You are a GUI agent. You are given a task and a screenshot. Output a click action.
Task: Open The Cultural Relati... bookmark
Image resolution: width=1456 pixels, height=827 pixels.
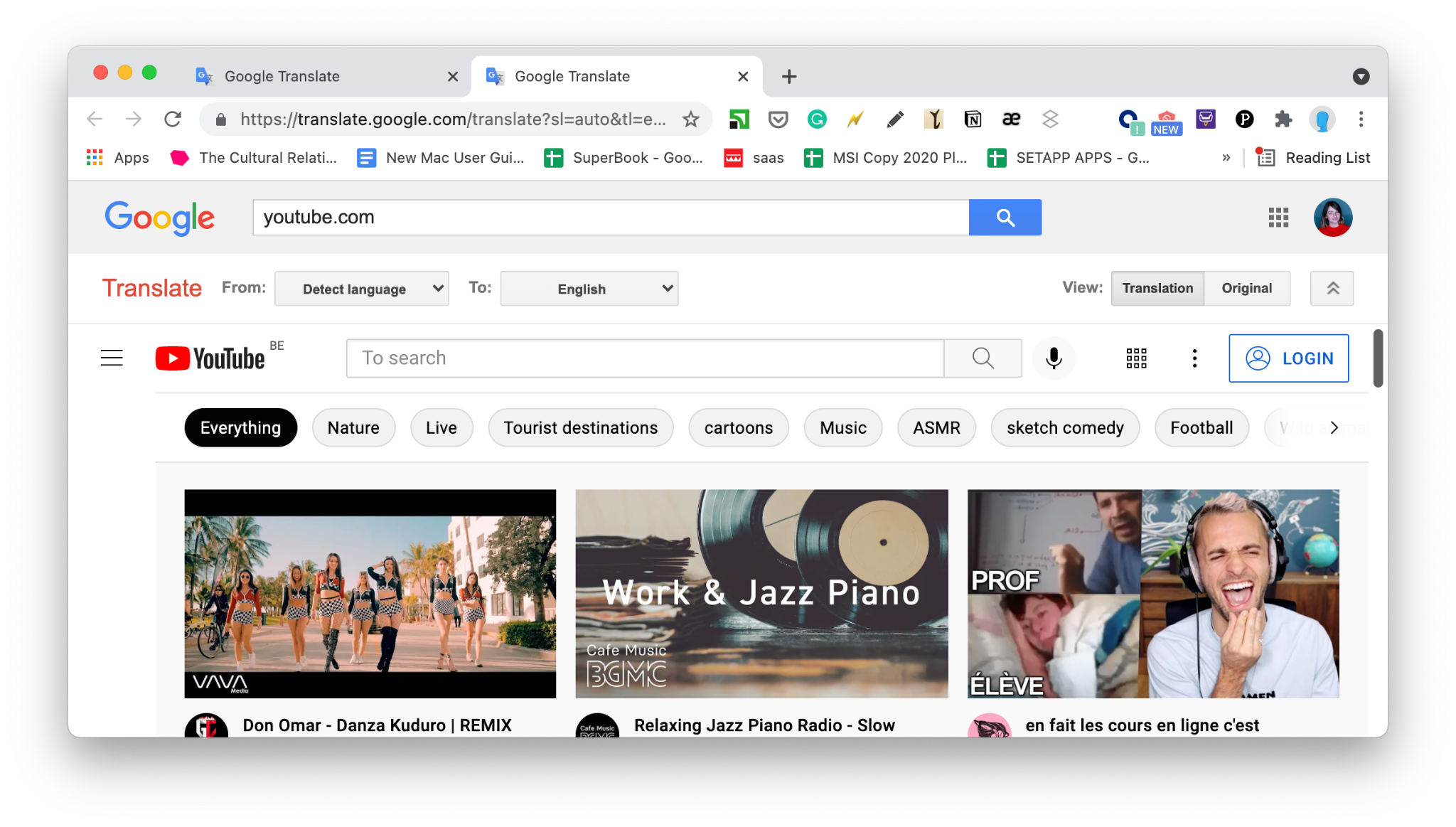point(254,158)
